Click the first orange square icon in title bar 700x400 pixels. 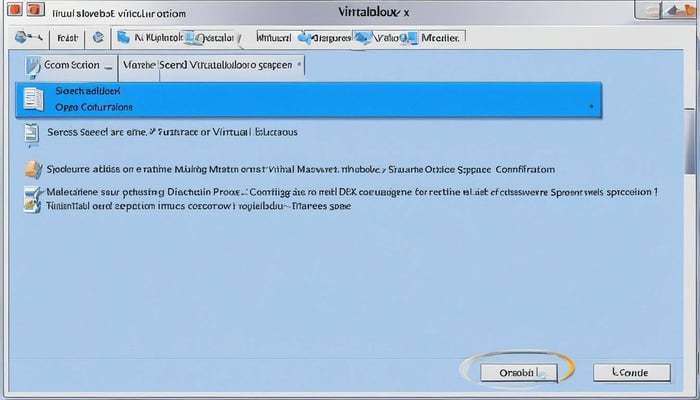tap(15, 8)
